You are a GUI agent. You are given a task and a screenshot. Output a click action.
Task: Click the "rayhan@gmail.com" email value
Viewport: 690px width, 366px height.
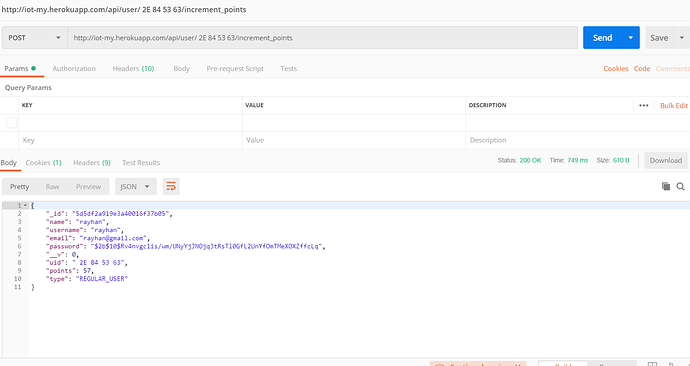point(116,238)
